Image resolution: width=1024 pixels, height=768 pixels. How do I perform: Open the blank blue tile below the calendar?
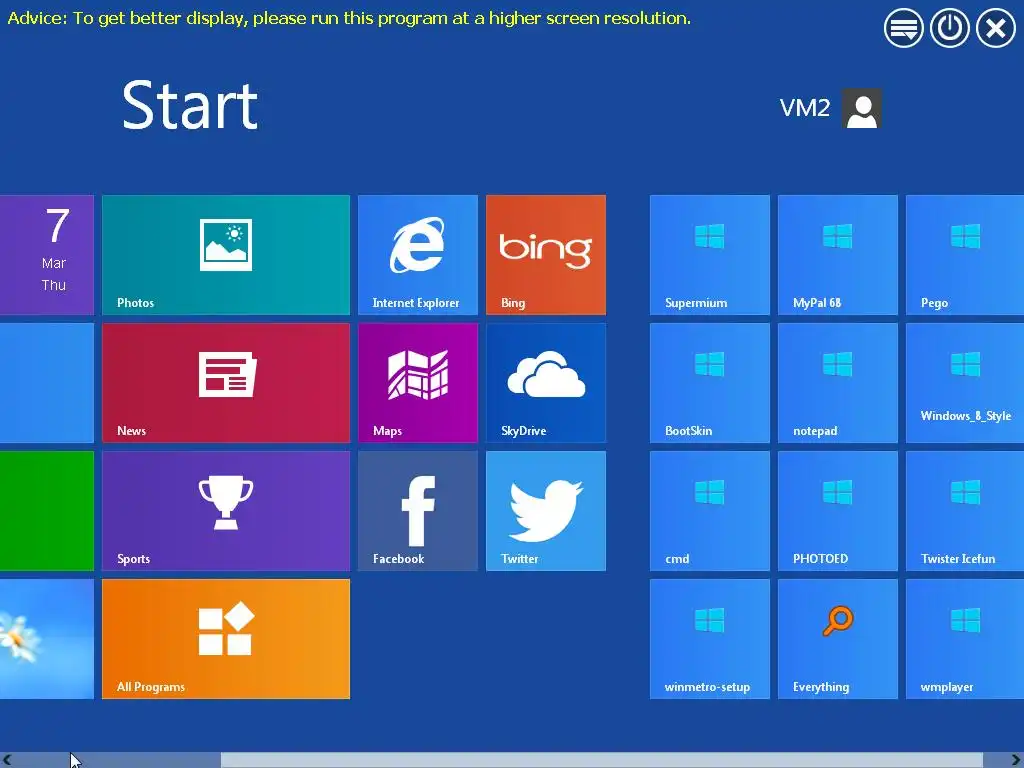click(x=47, y=383)
